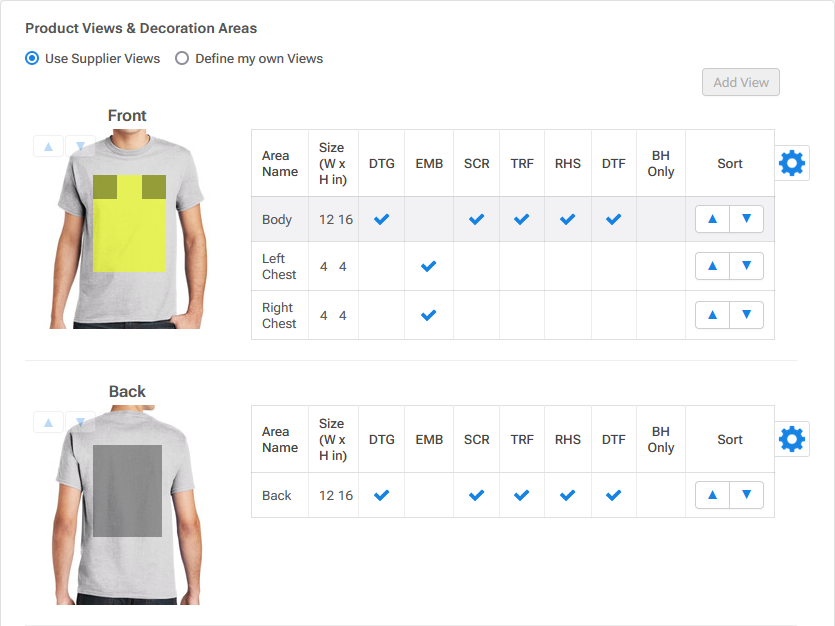This screenshot has width=835, height=626.
Task: Click the down arrow above Front shirt thumbnail
Action: [x=80, y=146]
